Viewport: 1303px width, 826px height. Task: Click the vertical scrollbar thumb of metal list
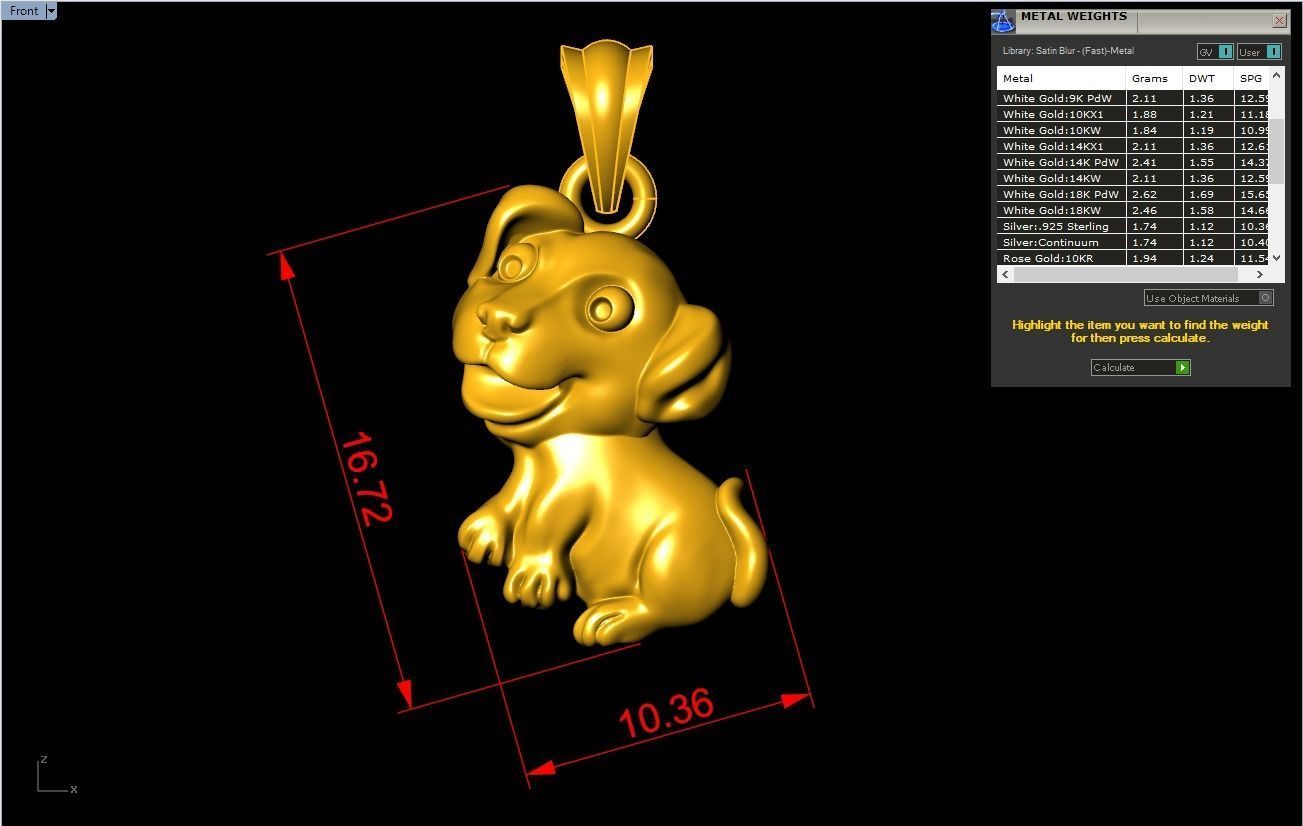(x=1277, y=151)
